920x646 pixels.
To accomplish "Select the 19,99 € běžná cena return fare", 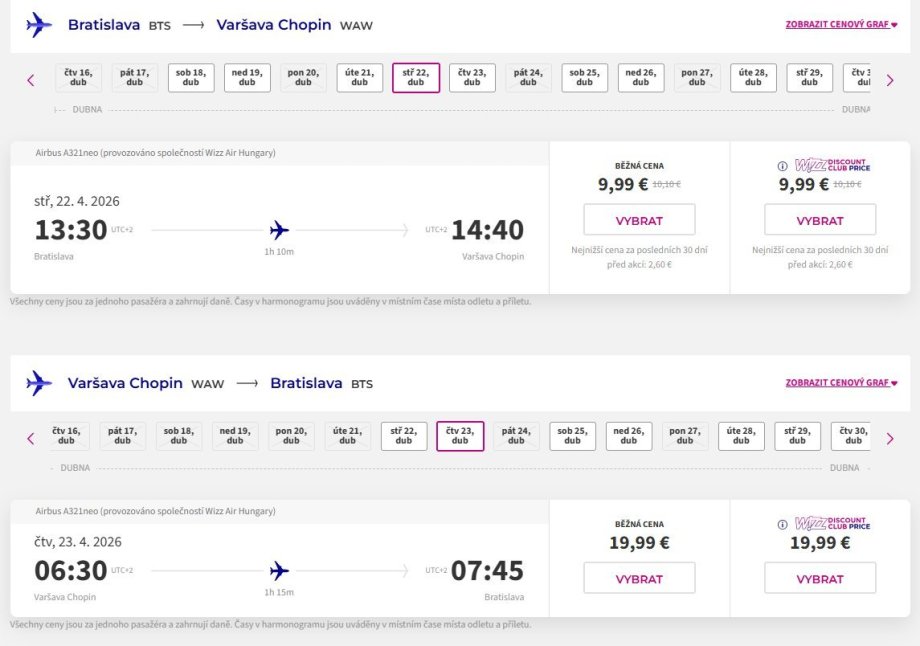I will (x=639, y=578).
